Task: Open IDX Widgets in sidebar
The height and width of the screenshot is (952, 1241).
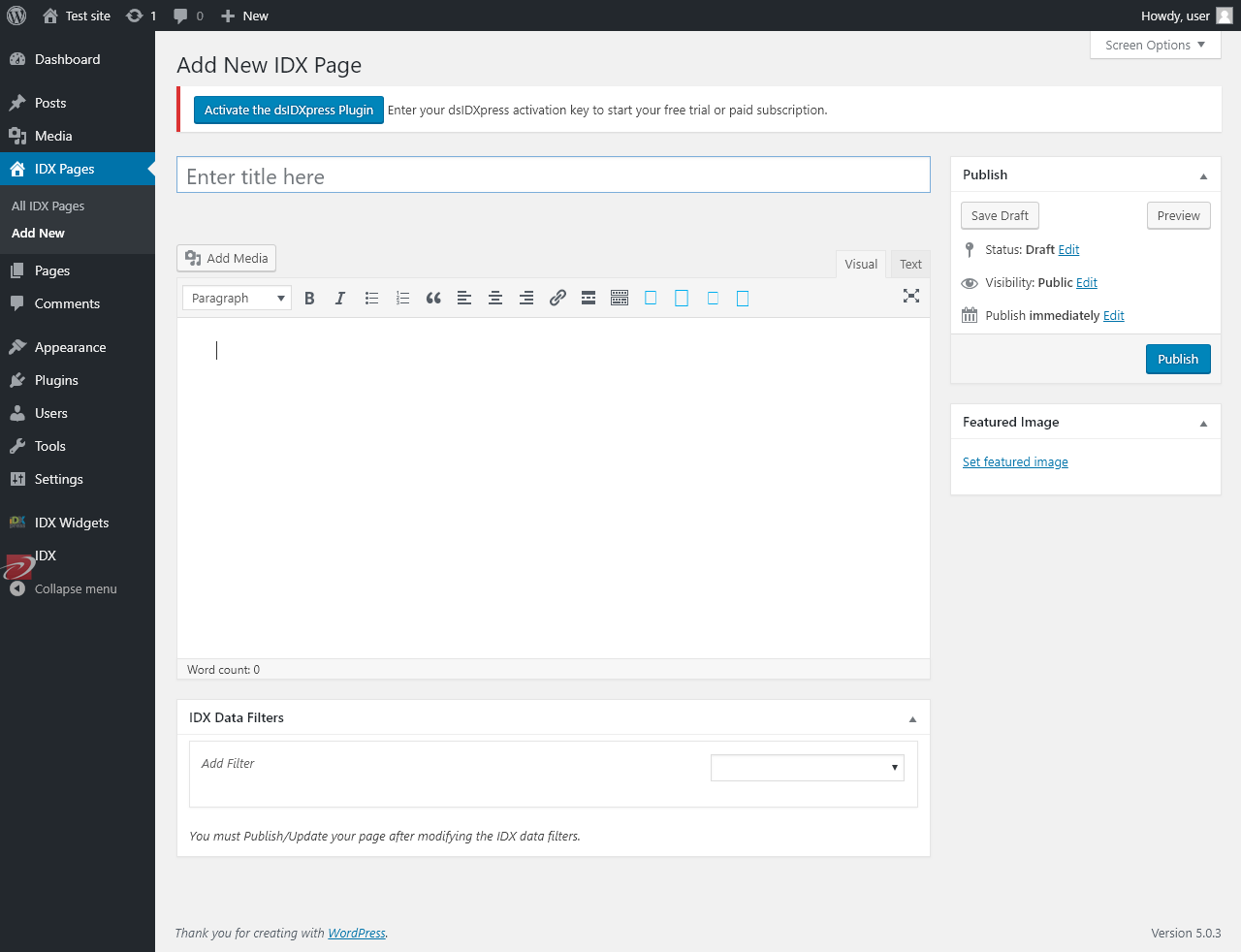Action: click(78, 523)
